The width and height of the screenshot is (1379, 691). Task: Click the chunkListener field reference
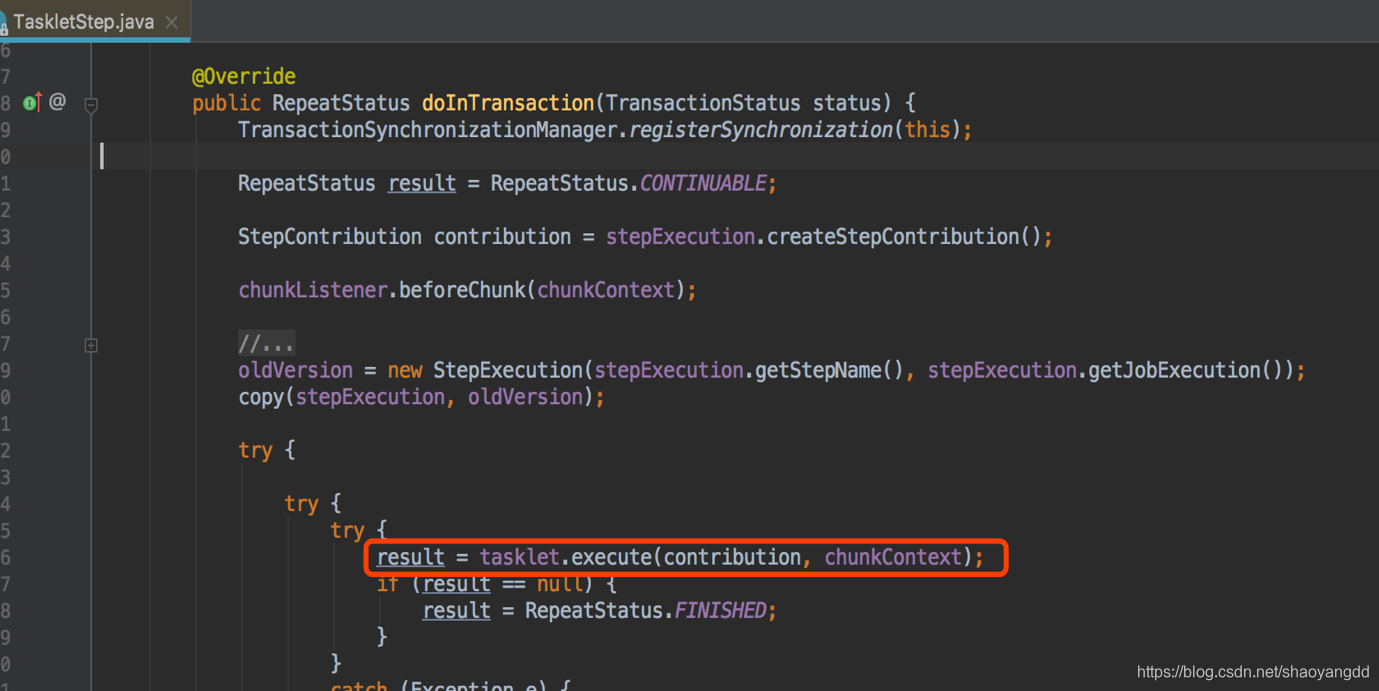pos(313,290)
